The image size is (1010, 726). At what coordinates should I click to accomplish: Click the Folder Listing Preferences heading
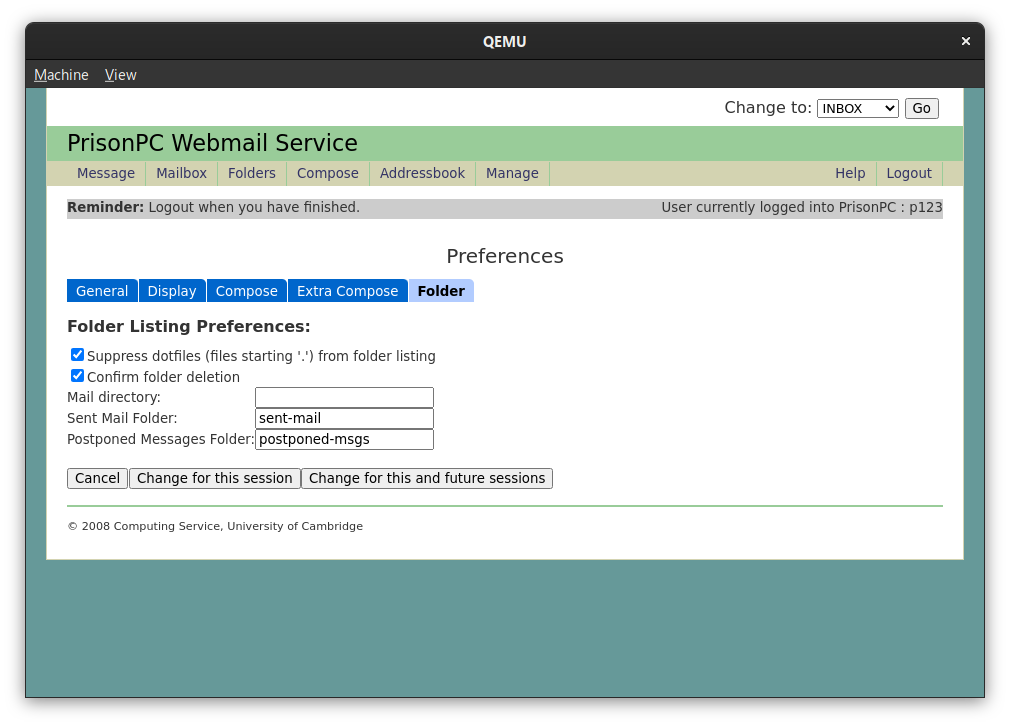click(189, 327)
